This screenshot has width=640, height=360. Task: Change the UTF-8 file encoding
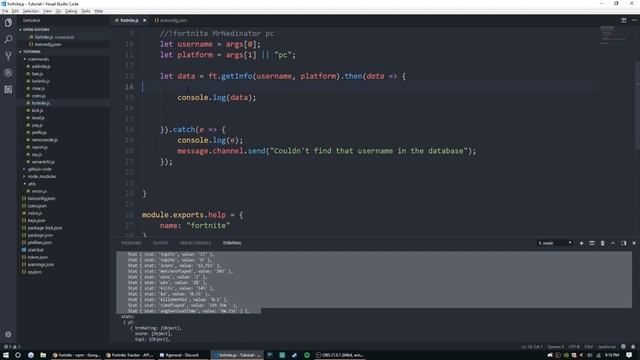(x=574, y=347)
